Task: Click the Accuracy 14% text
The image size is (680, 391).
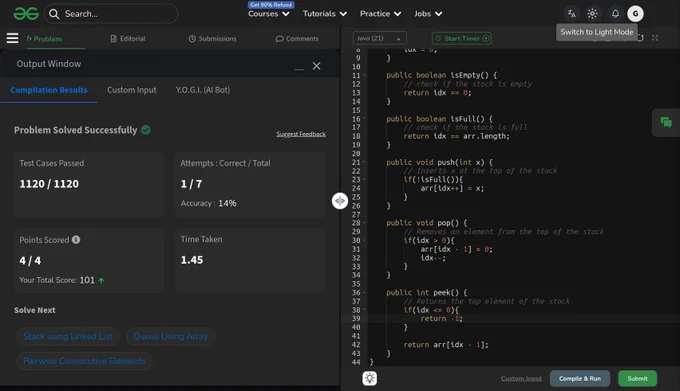Action: 208,203
